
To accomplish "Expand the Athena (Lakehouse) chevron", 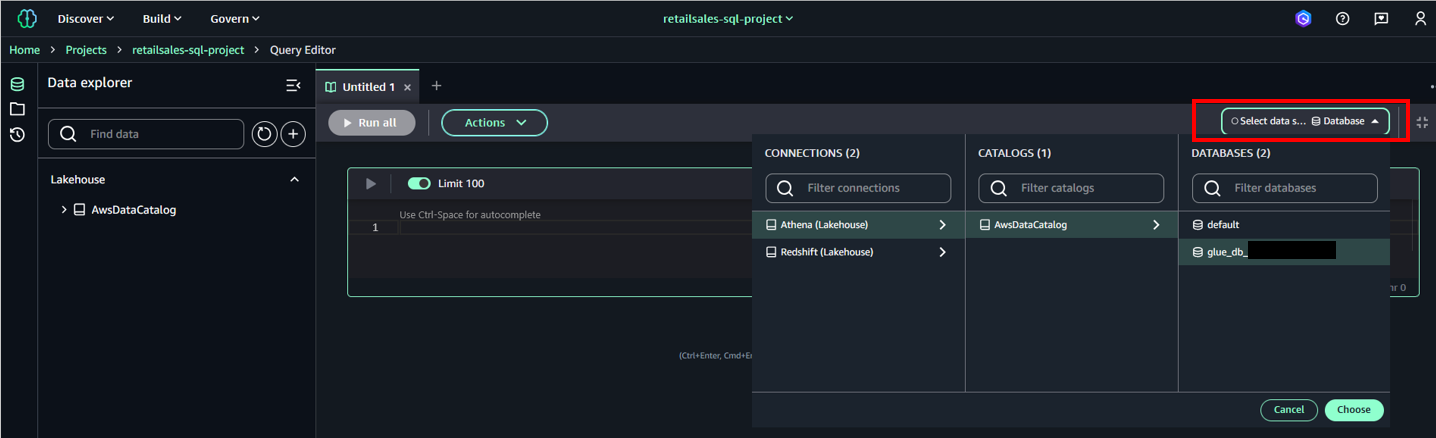I will coord(942,225).
